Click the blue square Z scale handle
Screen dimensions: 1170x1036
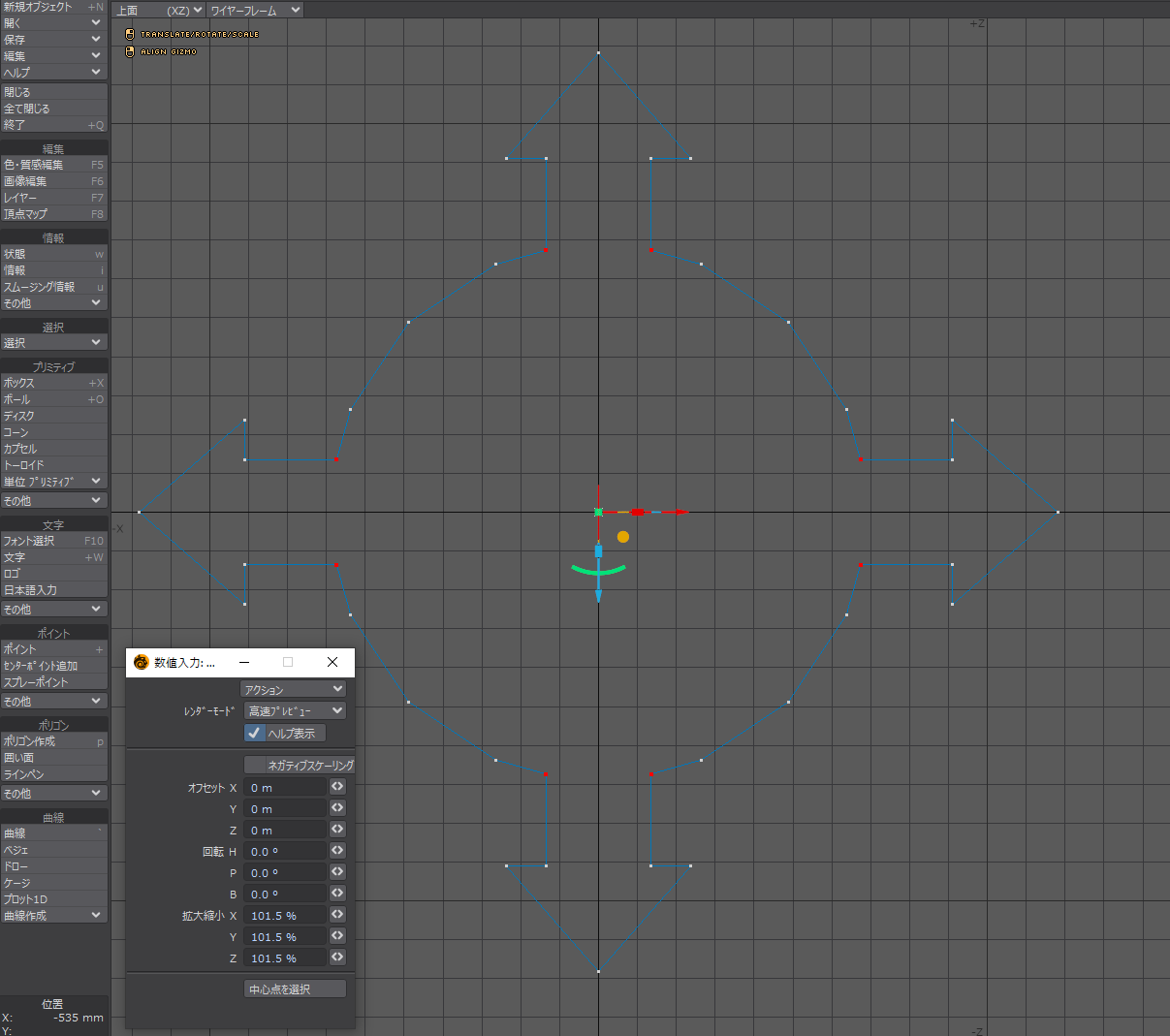point(598,551)
